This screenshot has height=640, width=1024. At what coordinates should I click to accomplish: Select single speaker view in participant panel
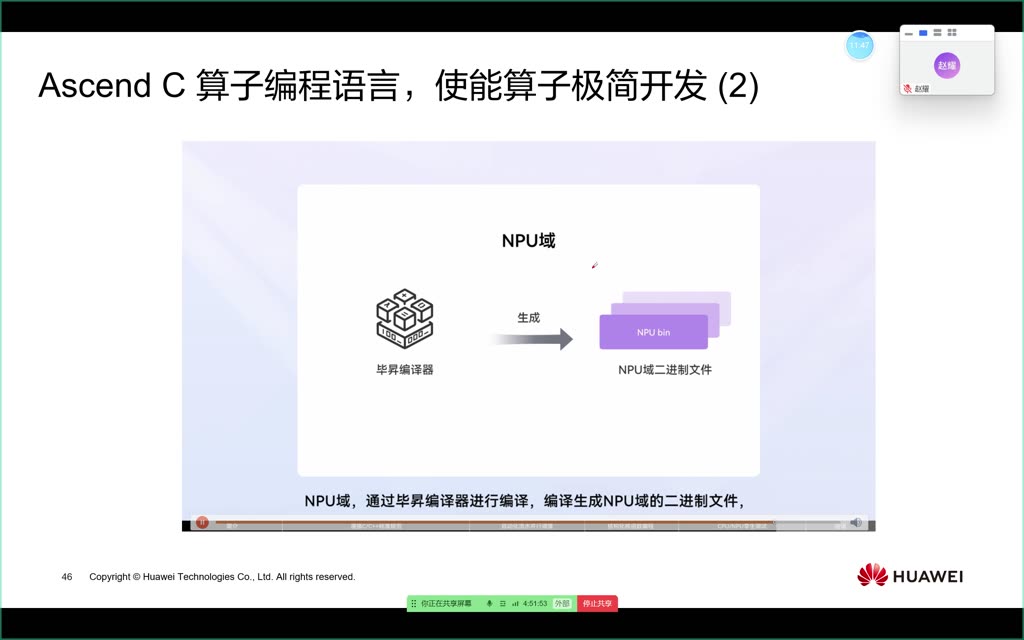click(923, 33)
